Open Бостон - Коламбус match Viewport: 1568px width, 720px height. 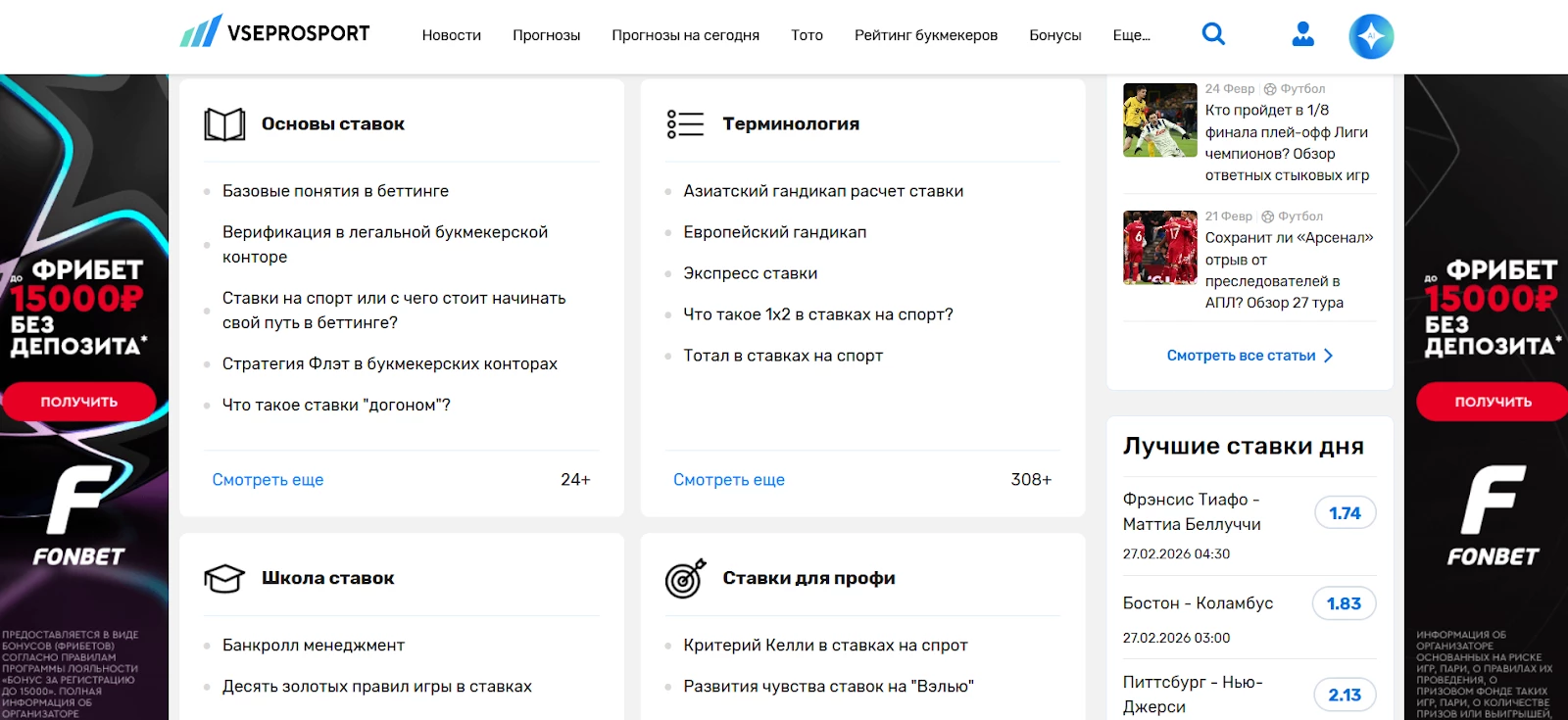point(1198,603)
